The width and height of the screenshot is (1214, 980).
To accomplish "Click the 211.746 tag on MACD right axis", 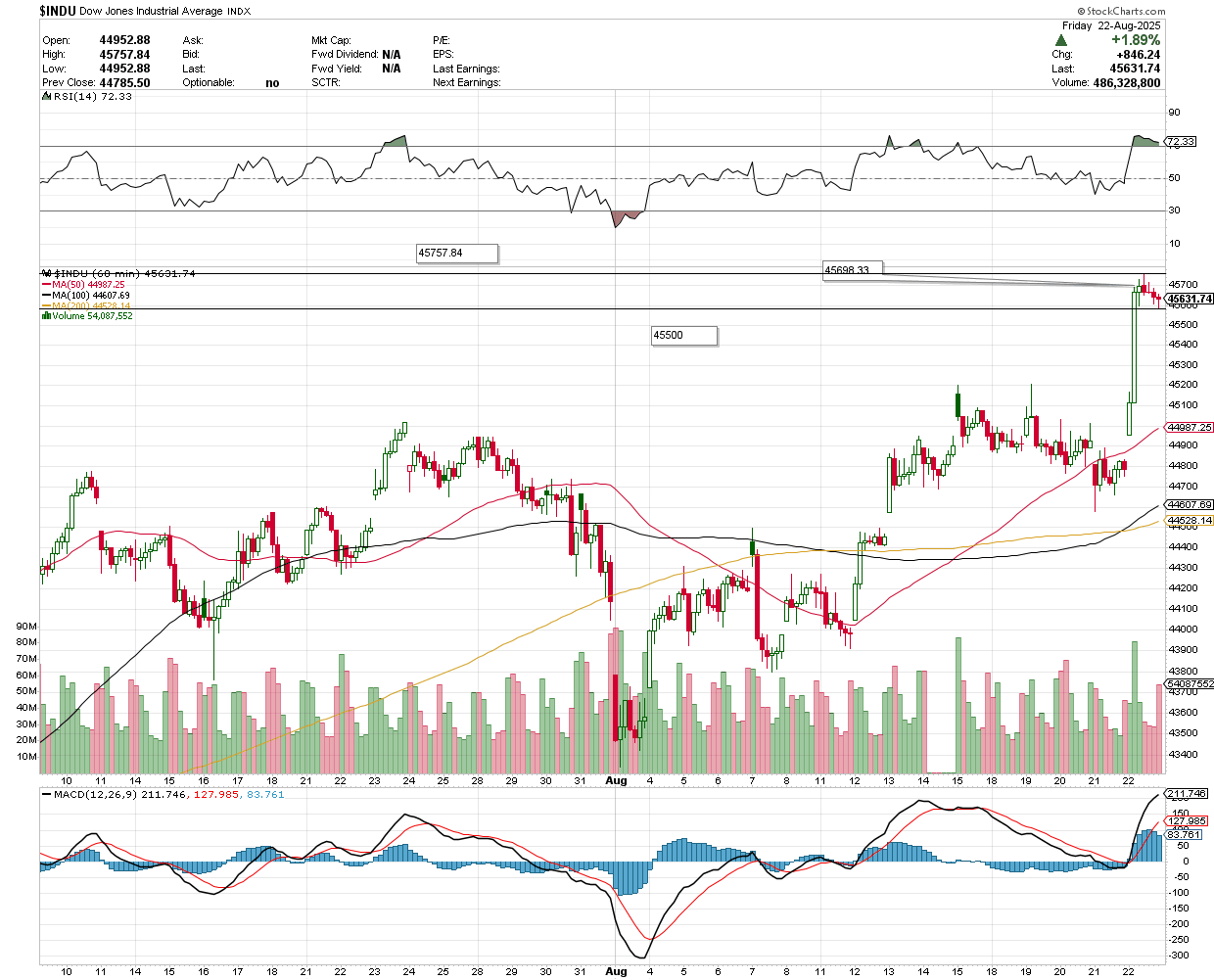I will coord(1187,794).
